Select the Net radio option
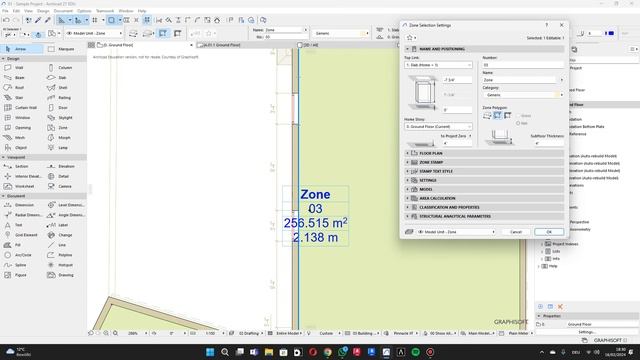 click(x=522, y=123)
